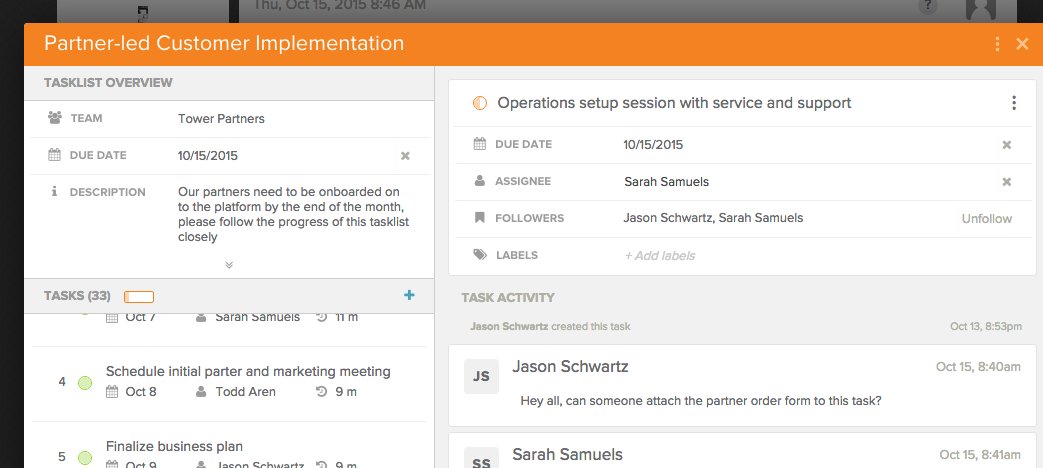The image size is (1043, 468).
Task: Click the person icon next to ASSIGNEE
Action: [x=480, y=181]
